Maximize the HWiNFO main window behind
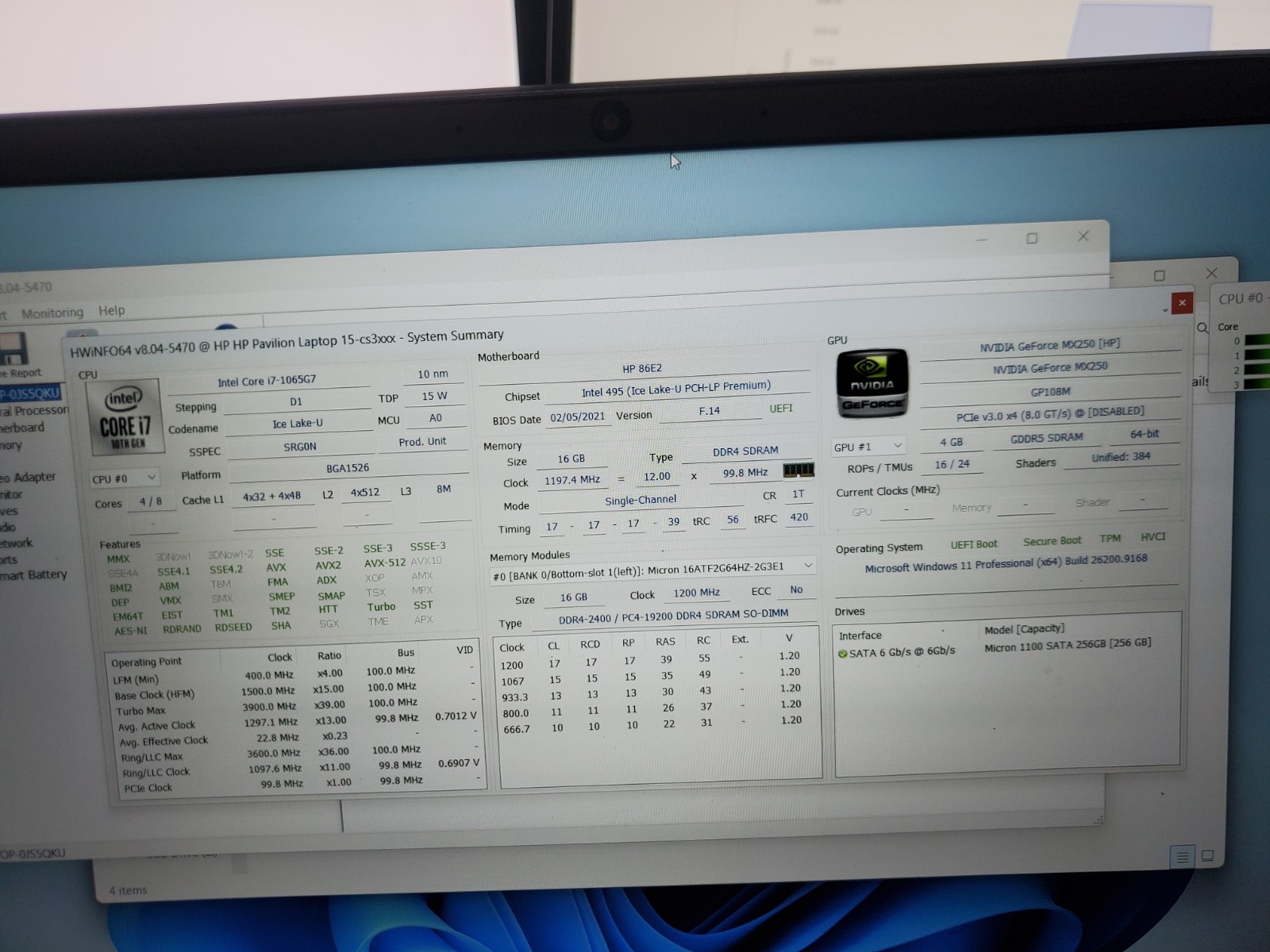The width and height of the screenshot is (1270, 952). tap(1032, 237)
